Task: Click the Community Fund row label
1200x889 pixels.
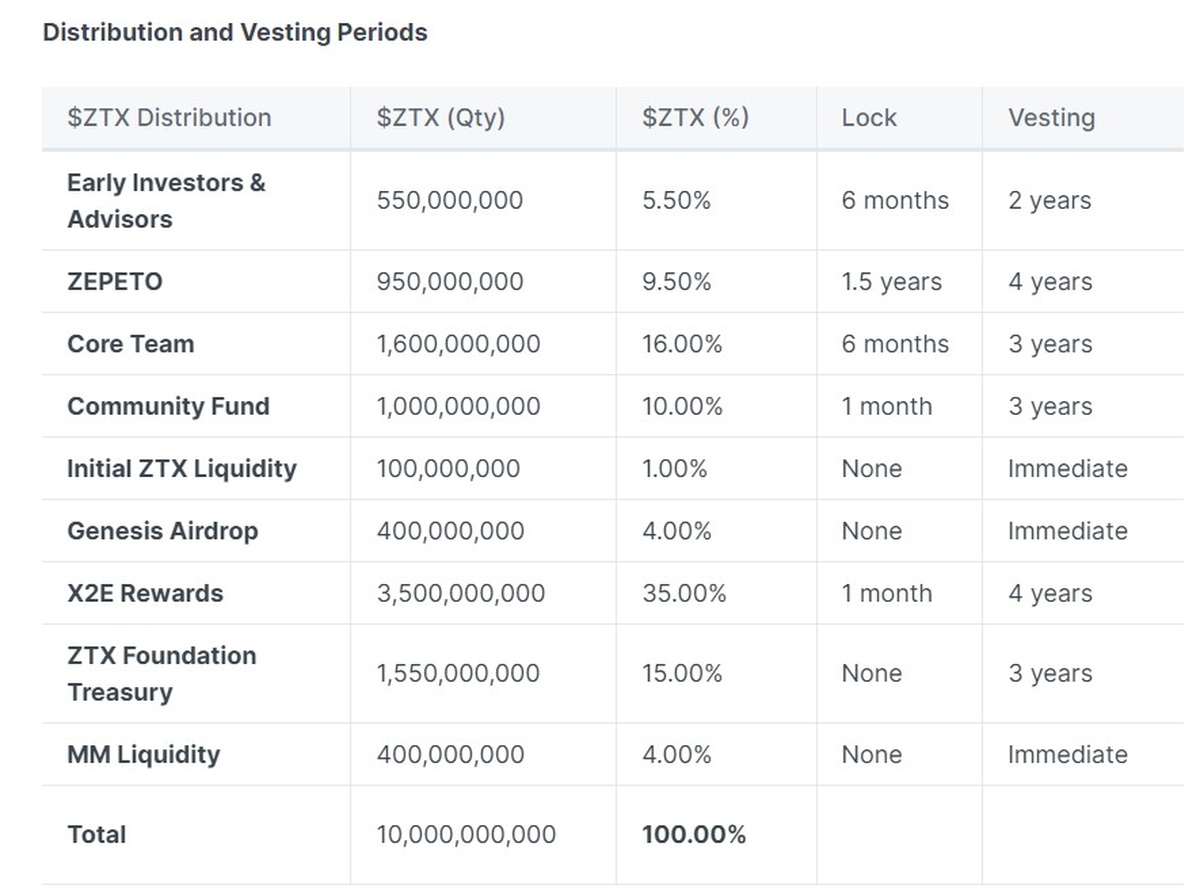Action: pyautogui.click(x=168, y=407)
